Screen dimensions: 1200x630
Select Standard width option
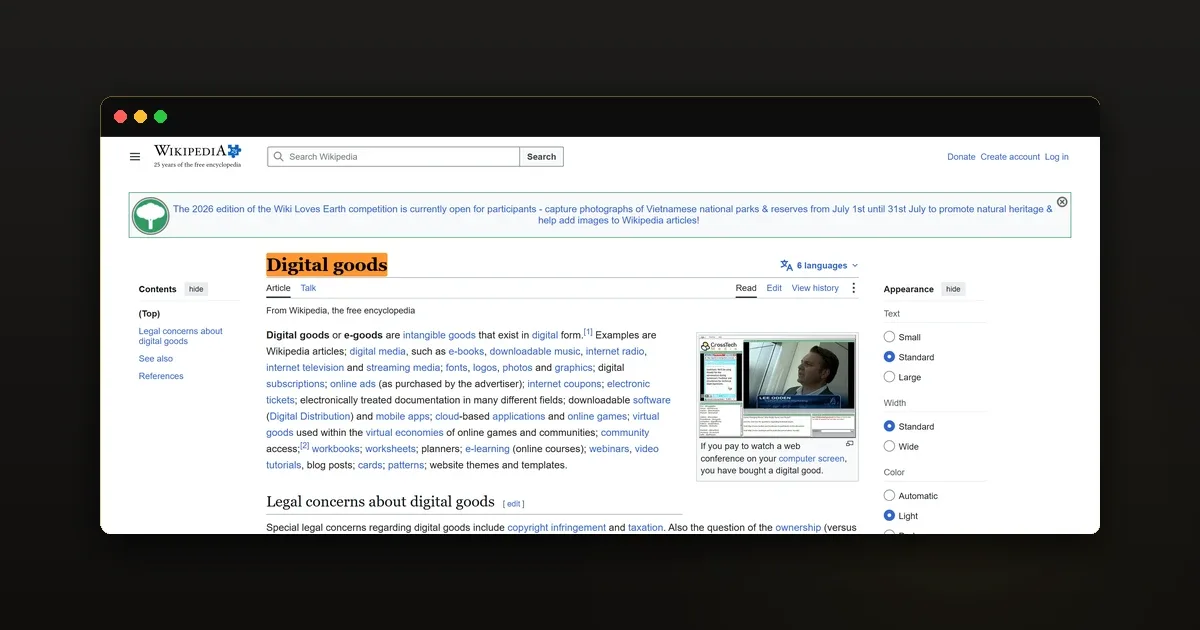tap(889, 426)
